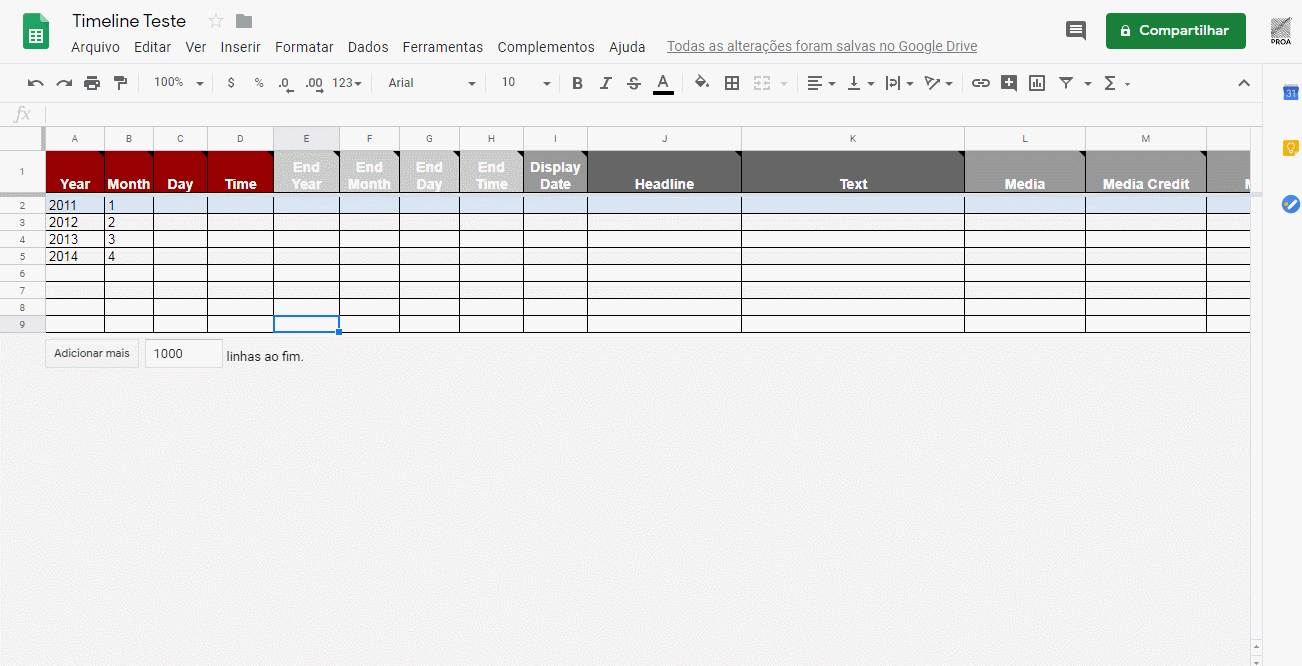Open the Ajuda menu

coord(627,47)
